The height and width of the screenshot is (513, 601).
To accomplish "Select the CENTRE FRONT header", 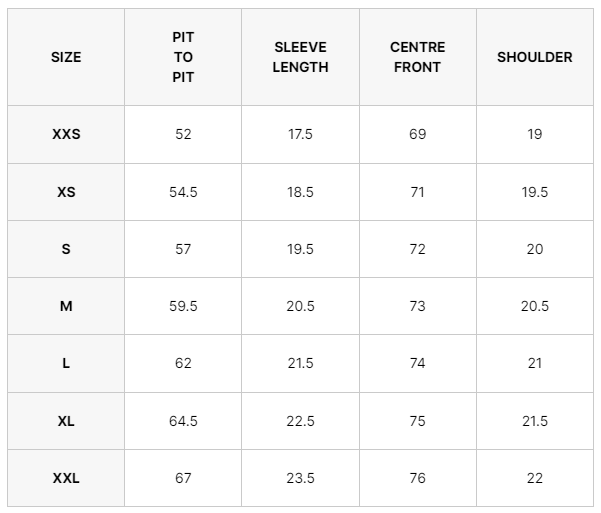I will pyautogui.click(x=418, y=57).
